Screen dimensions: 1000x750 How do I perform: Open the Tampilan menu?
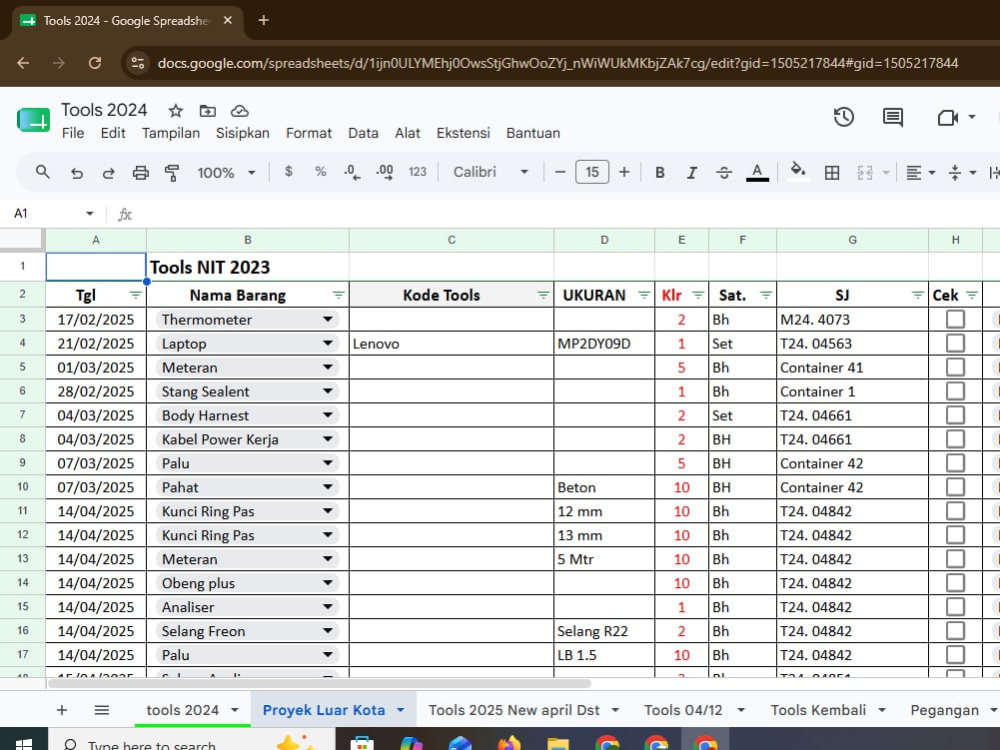click(171, 133)
